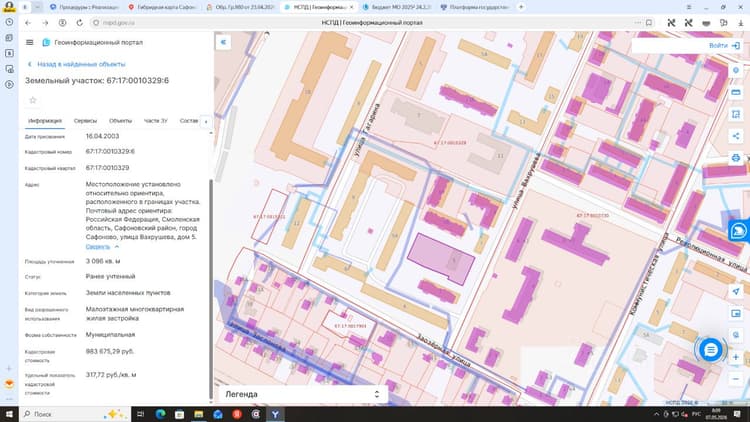Screen dimensions: 750x422
Task: Go back to found objects list
Action: (x=77, y=64)
